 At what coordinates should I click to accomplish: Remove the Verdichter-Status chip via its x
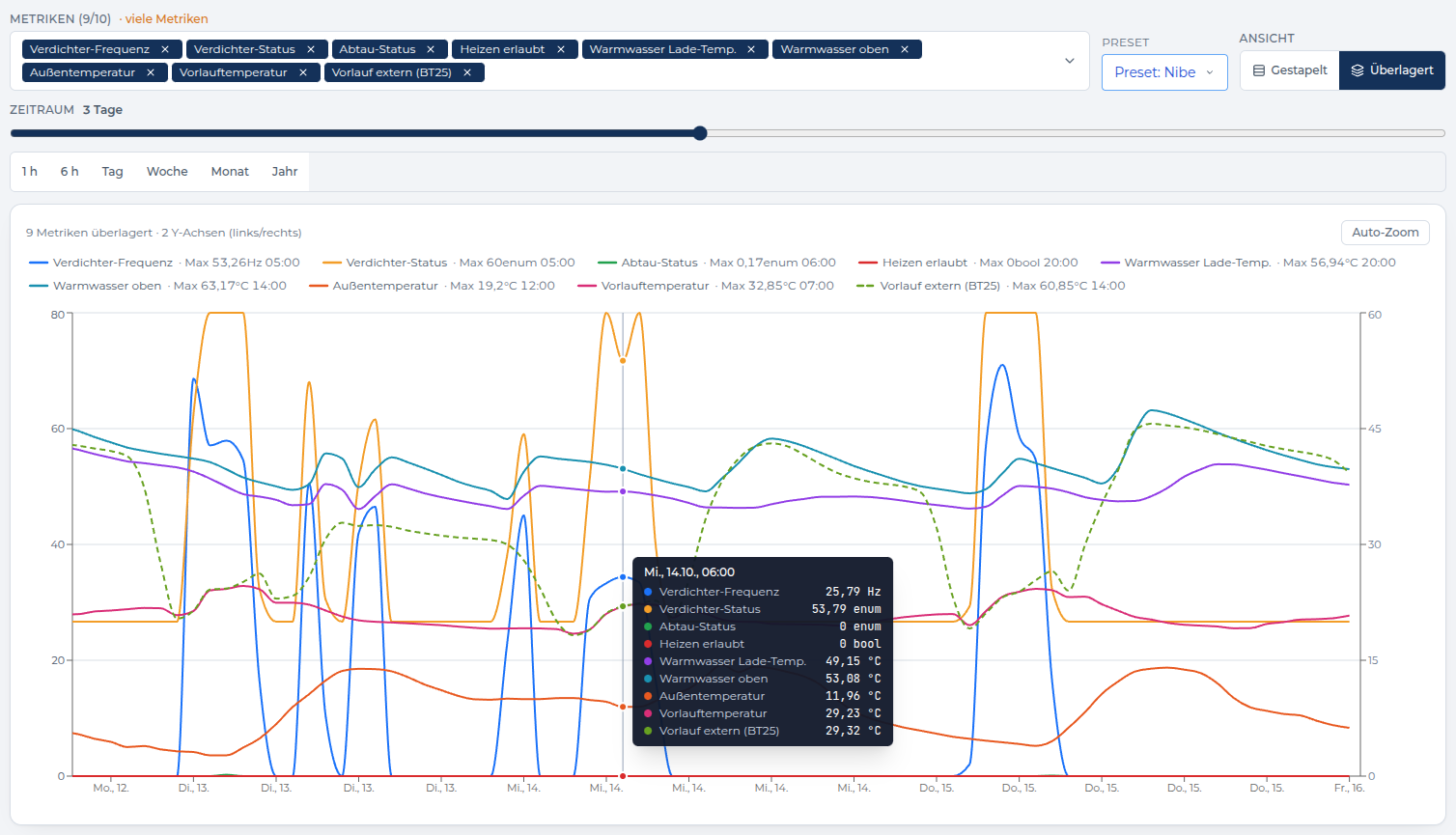coord(311,49)
